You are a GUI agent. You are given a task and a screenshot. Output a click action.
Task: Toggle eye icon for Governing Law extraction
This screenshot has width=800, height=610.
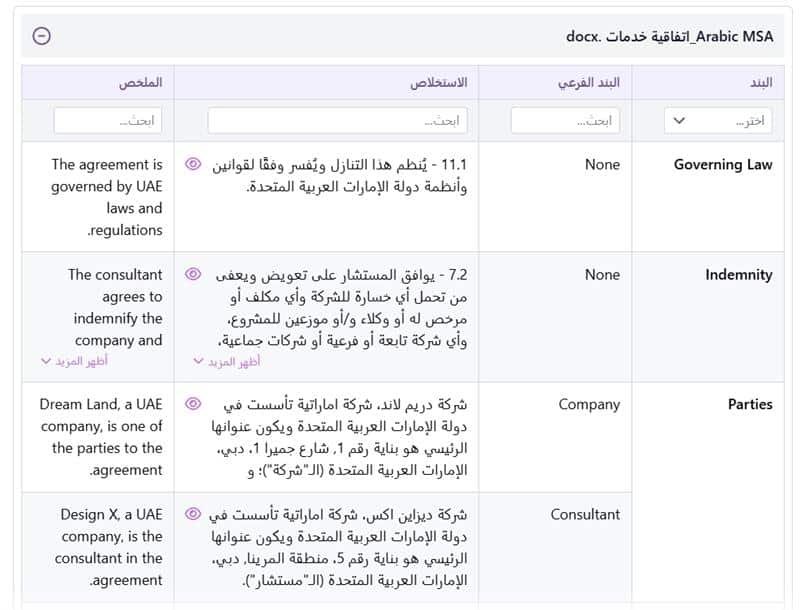coord(193,164)
